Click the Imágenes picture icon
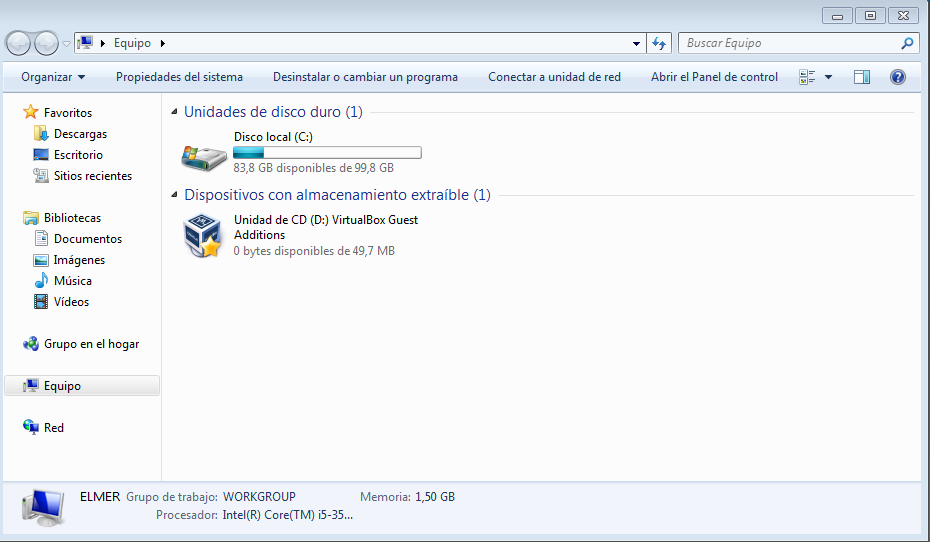This screenshot has width=930, height=542. [x=41, y=260]
